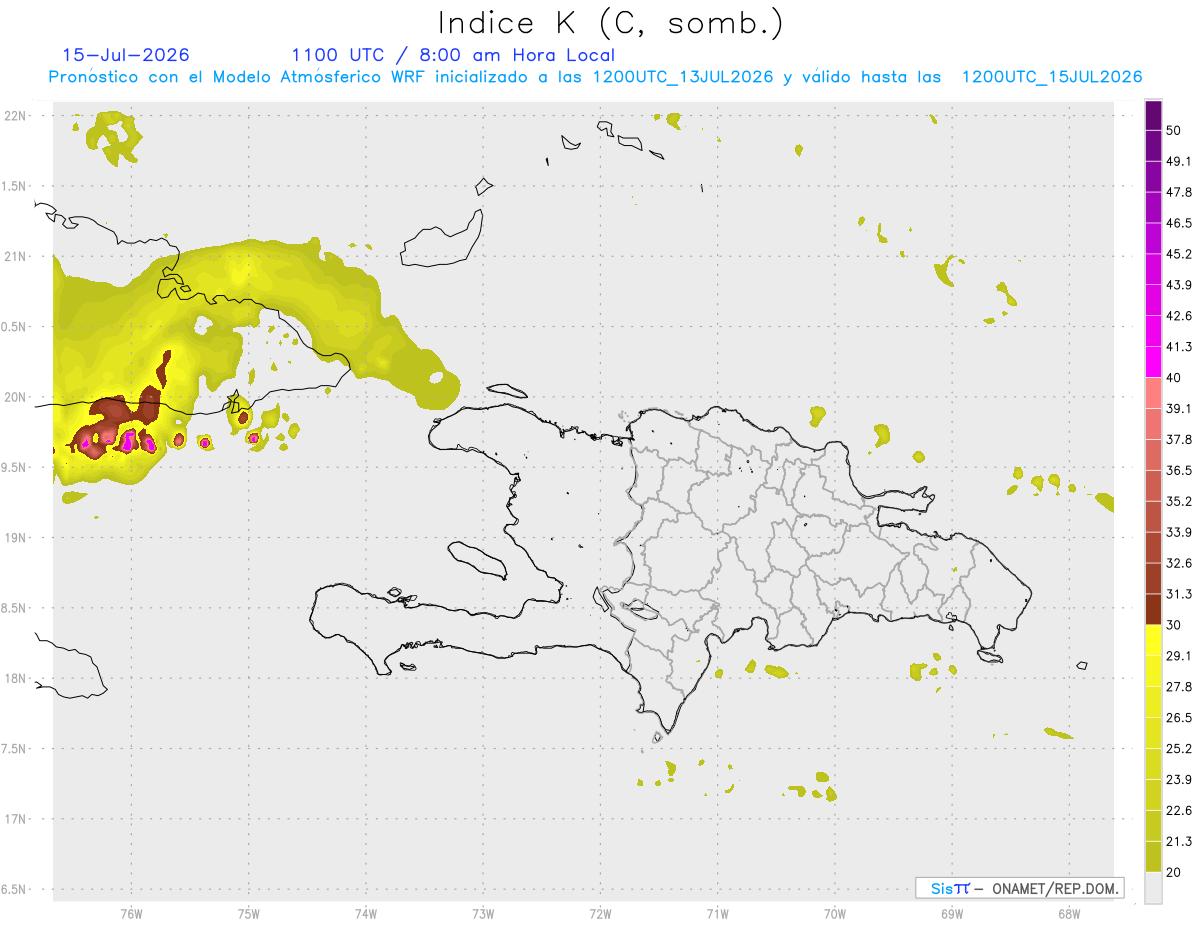The image size is (1200, 927).
Task: Pick the dark purple swatch above 50
Action: point(1153,115)
